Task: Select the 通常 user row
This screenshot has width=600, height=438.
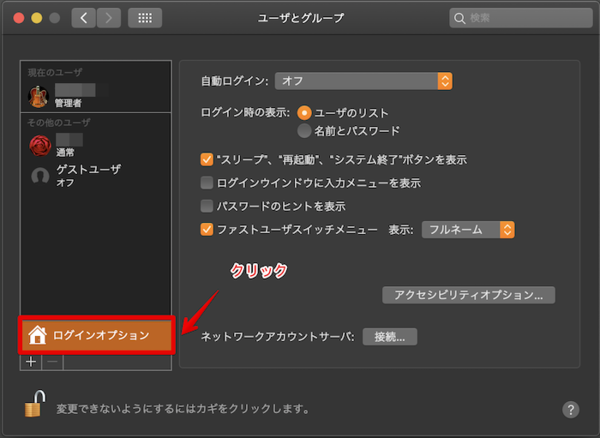Action: click(x=96, y=146)
